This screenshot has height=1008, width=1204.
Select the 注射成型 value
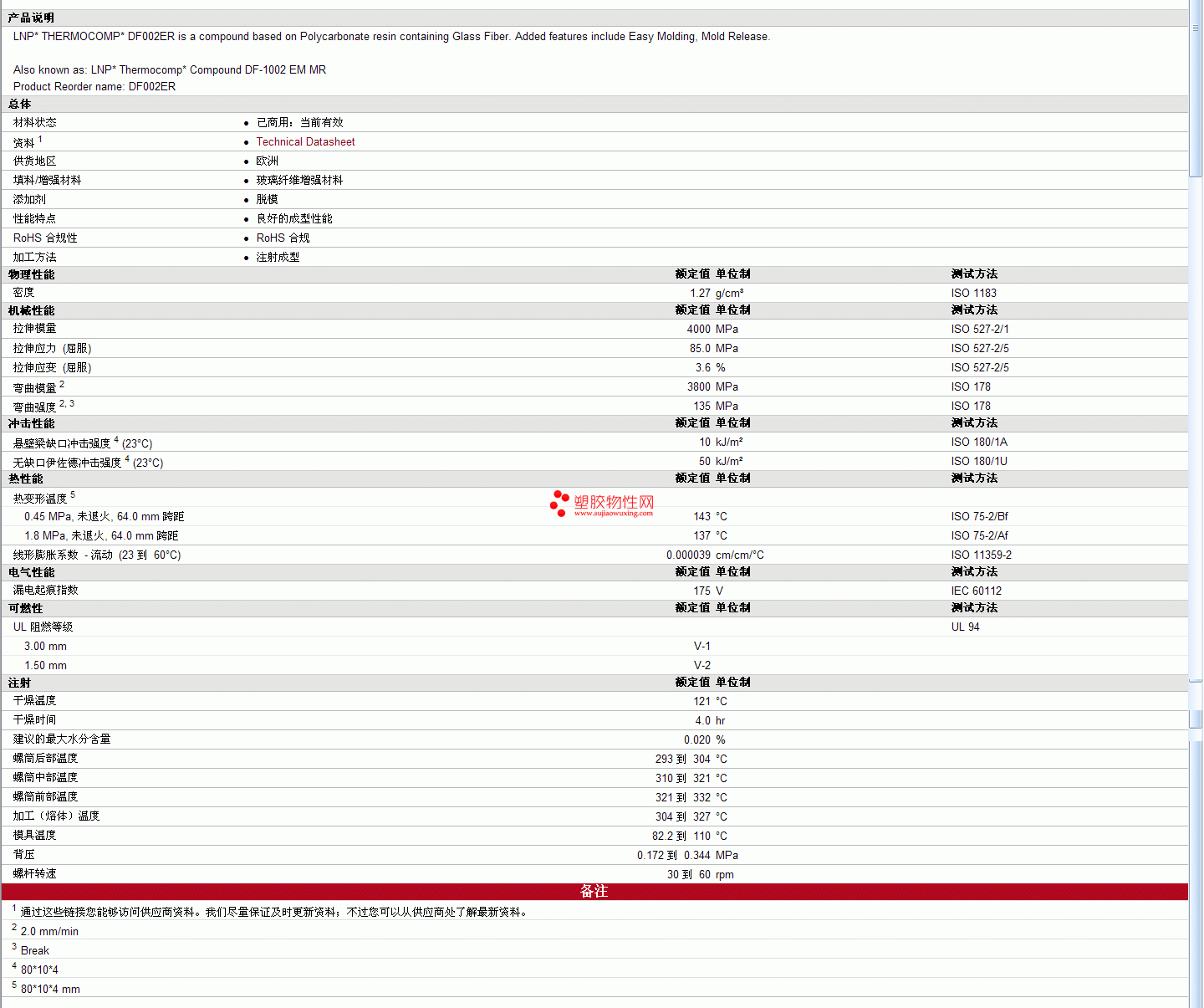[x=278, y=258]
